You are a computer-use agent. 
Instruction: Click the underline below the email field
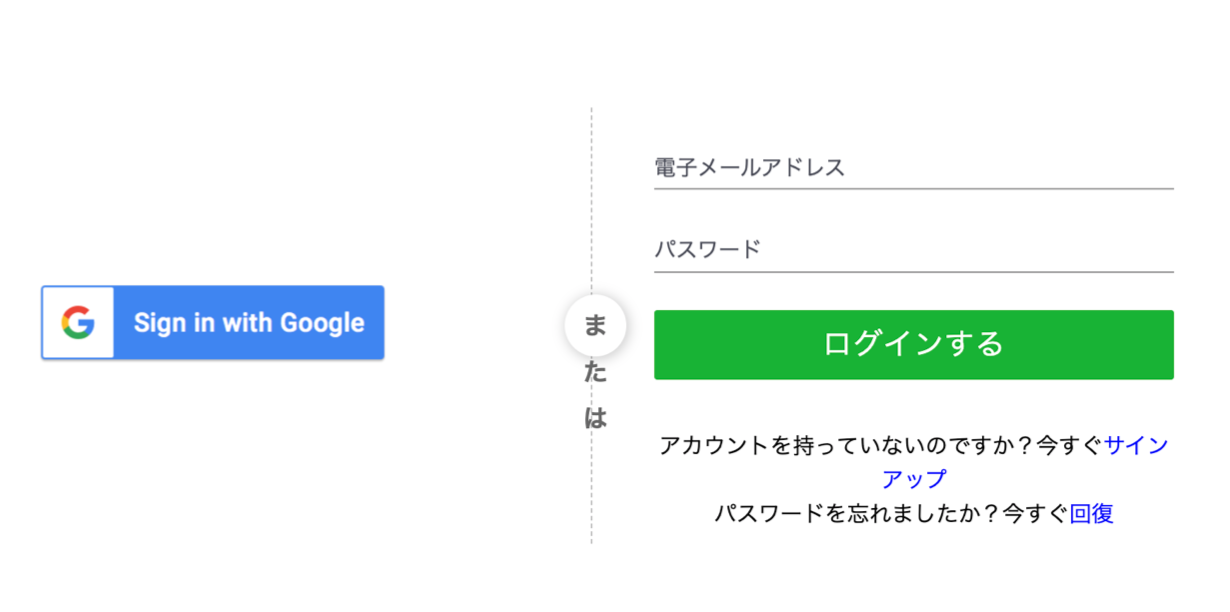coord(913,188)
